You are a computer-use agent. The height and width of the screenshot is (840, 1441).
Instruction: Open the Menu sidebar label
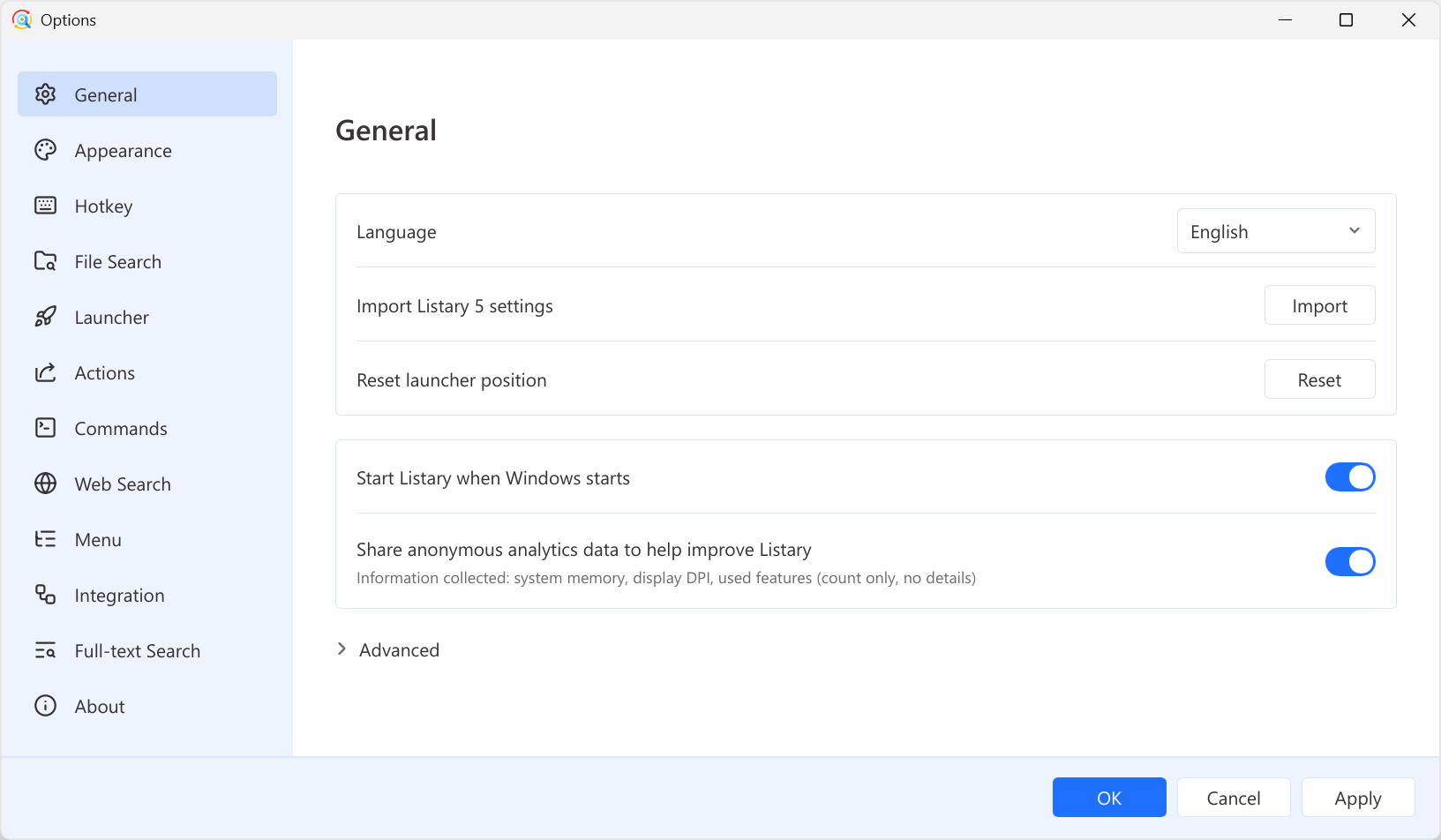click(x=98, y=539)
